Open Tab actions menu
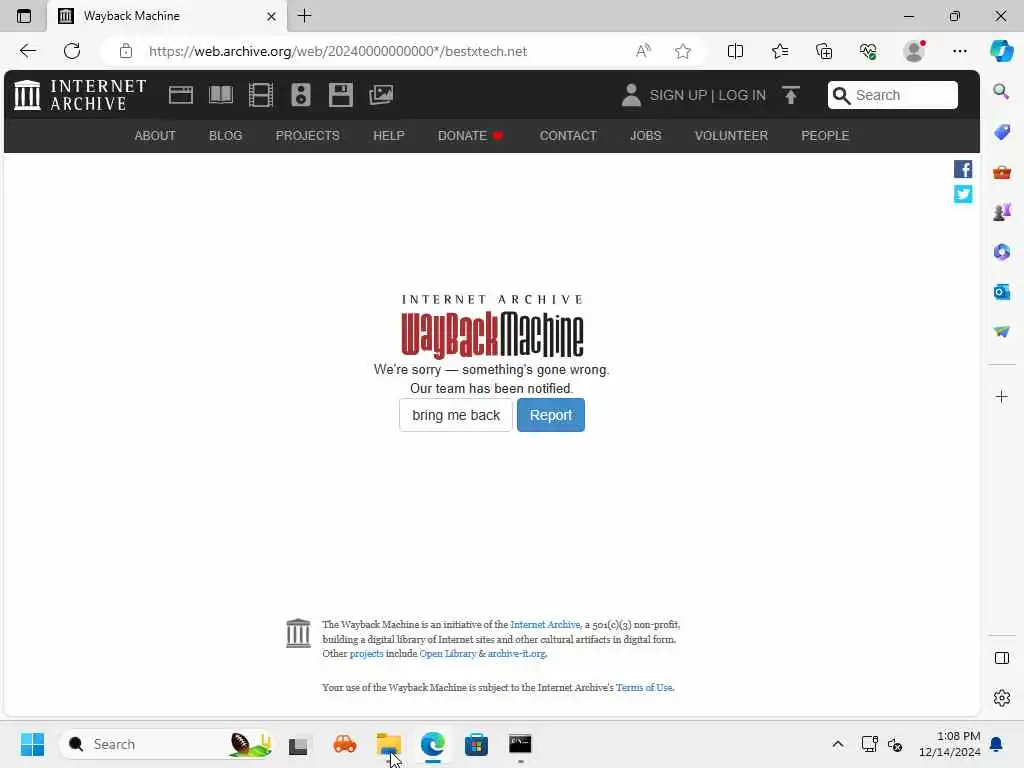 pos(24,16)
